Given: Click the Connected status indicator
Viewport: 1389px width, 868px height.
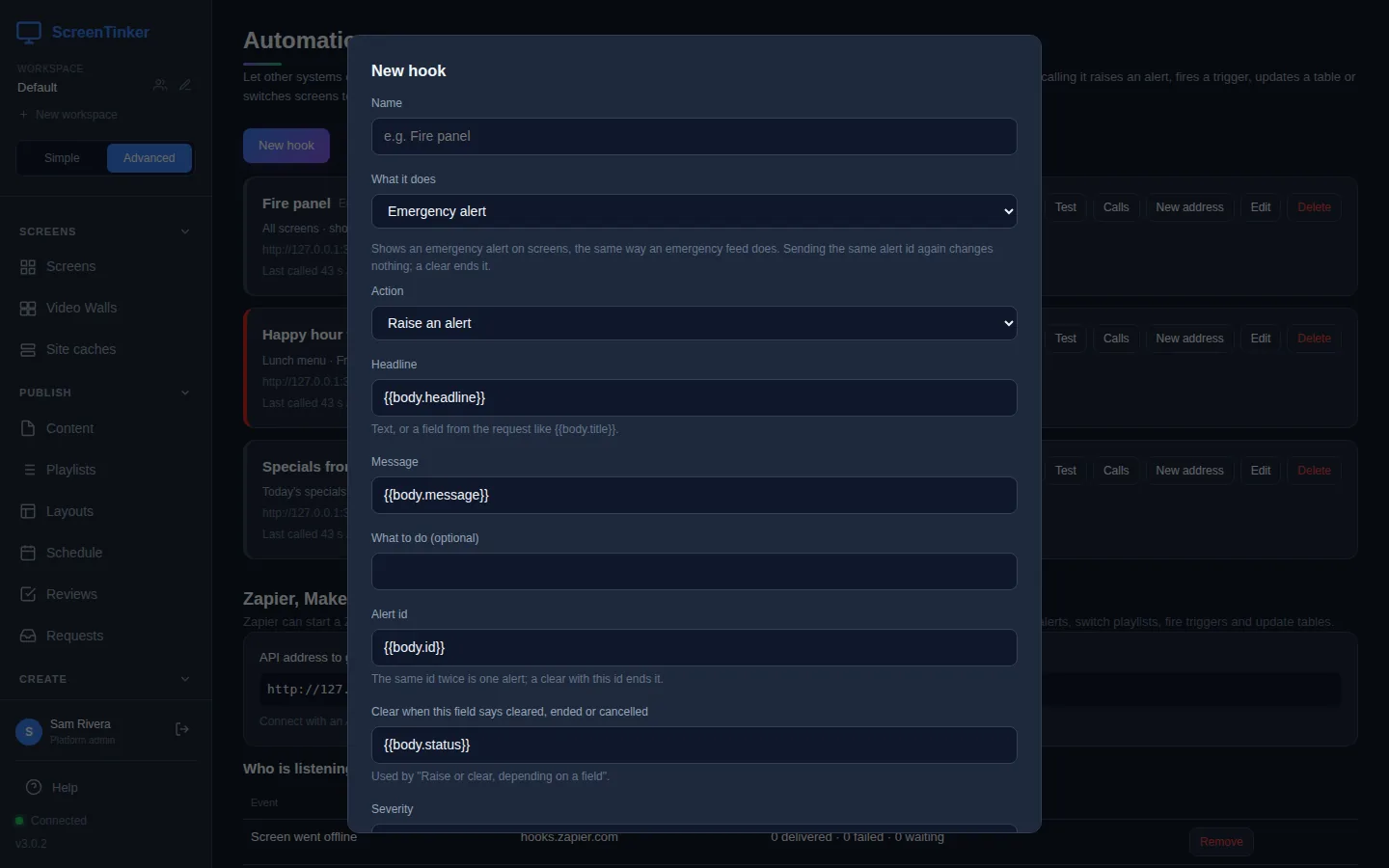Looking at the screenshot, I should tap(51, 821).
